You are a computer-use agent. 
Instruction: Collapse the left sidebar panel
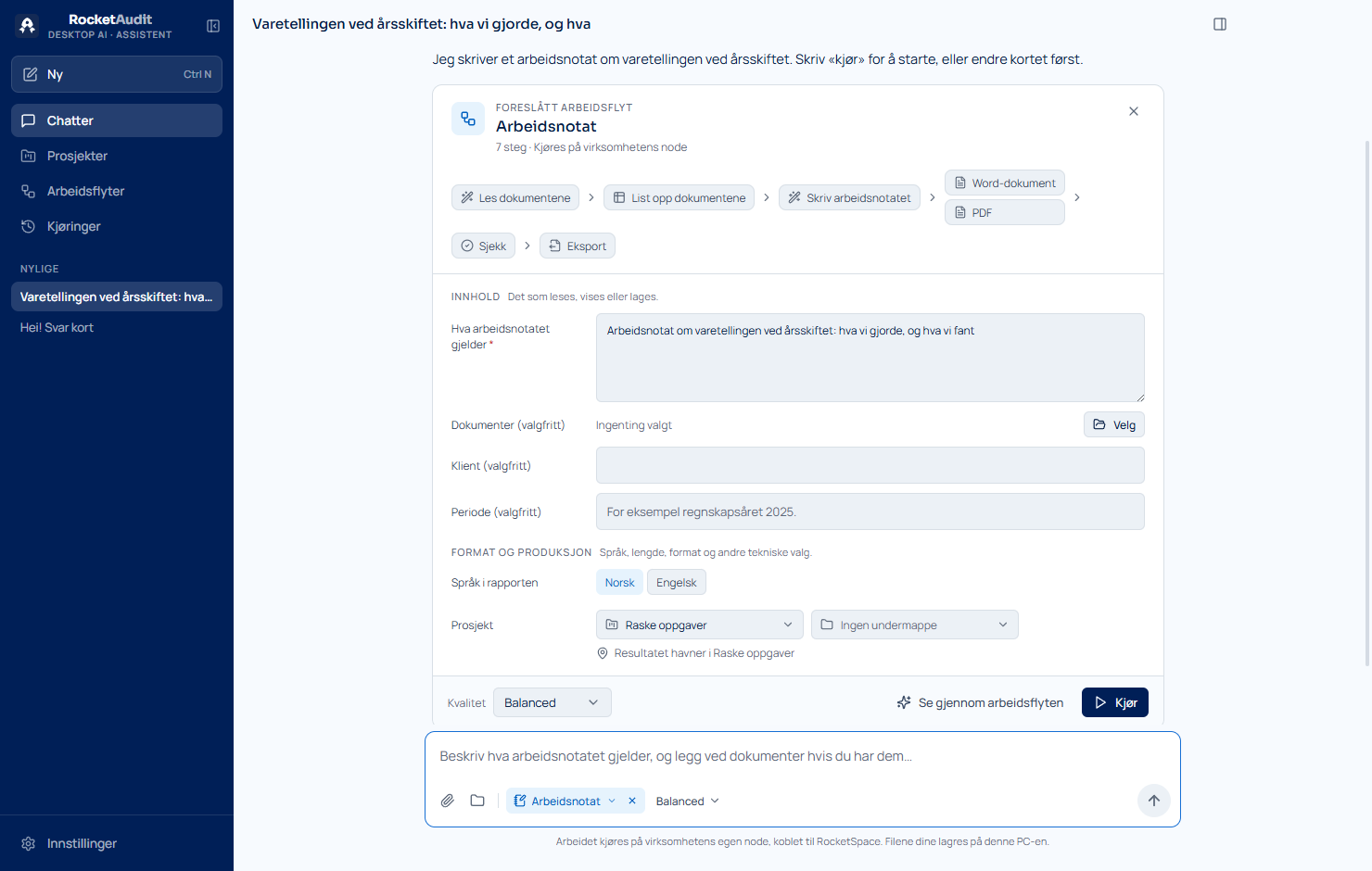coord(213,26)
